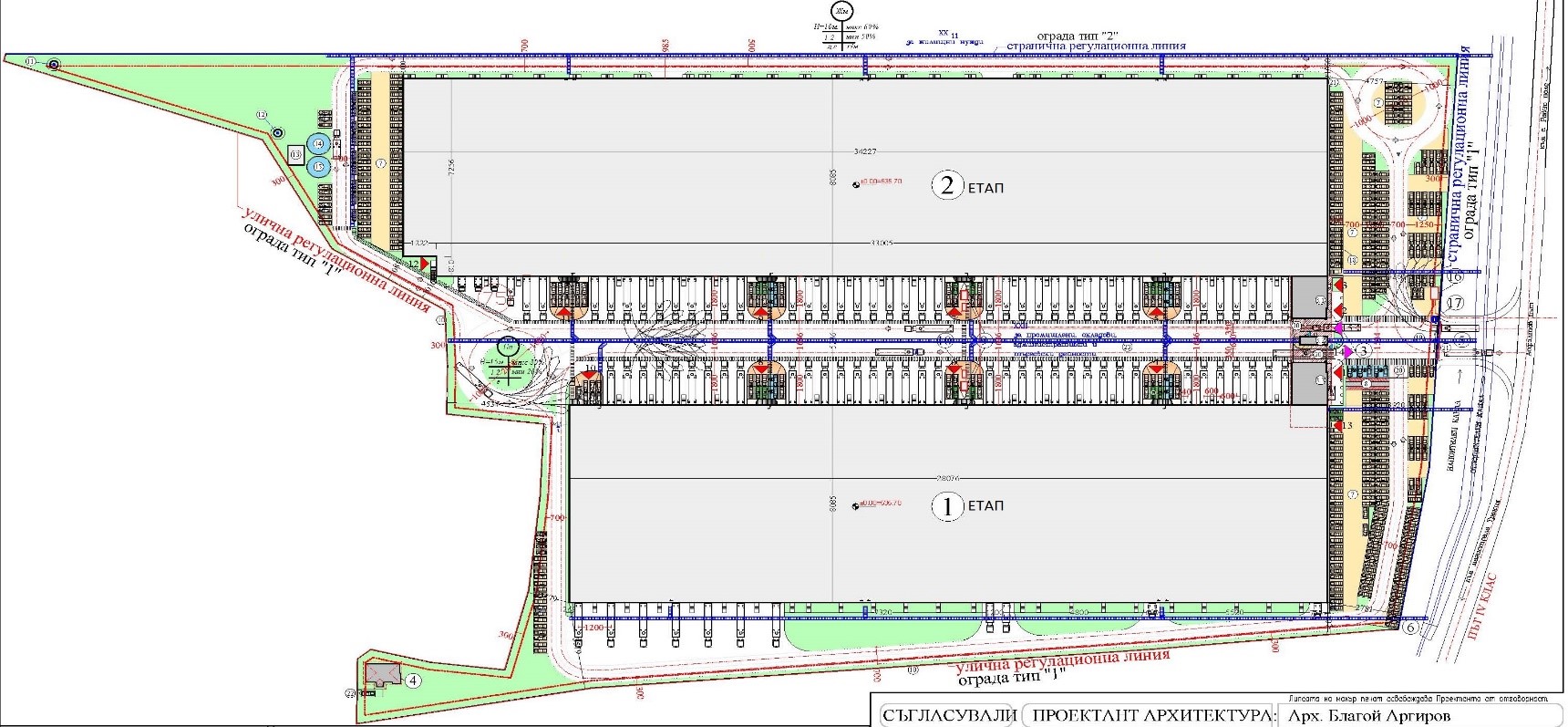Select the blue circular tank numbered 14

pos(318,144)
